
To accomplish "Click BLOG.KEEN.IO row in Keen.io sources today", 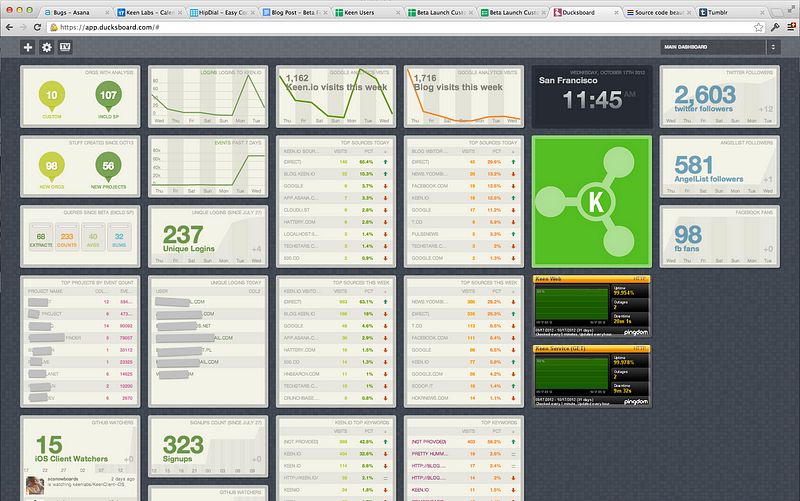I will tap(336, 174).
